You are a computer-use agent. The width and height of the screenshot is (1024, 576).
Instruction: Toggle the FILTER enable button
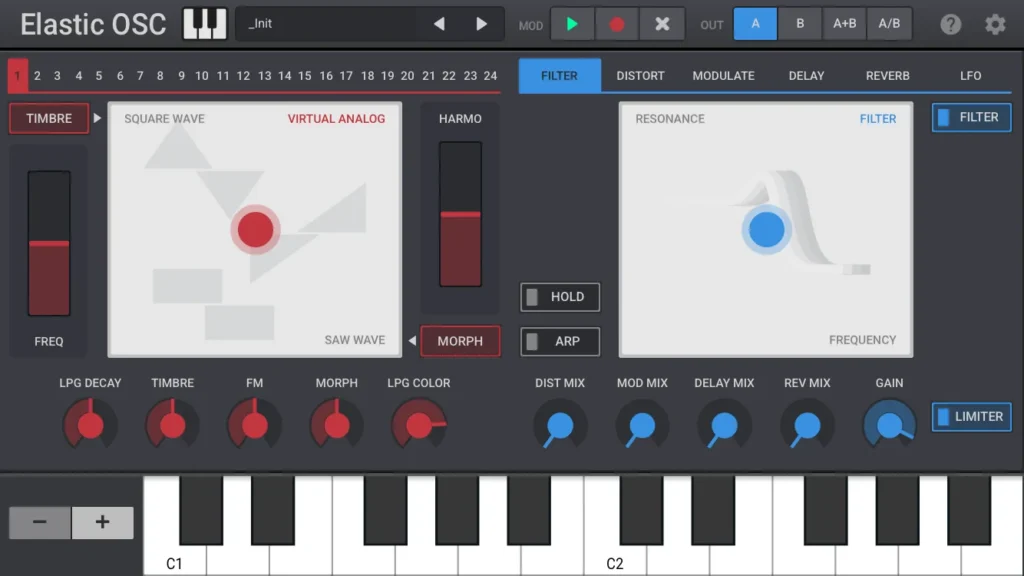click(971, 118)
